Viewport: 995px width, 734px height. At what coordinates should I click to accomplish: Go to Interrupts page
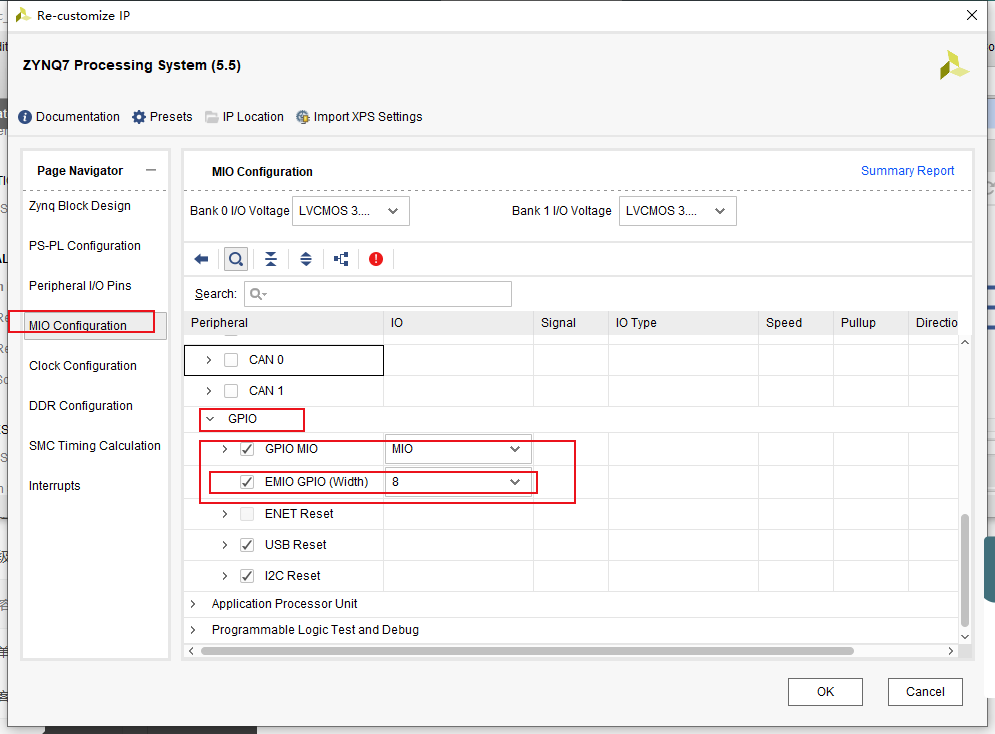55,486
